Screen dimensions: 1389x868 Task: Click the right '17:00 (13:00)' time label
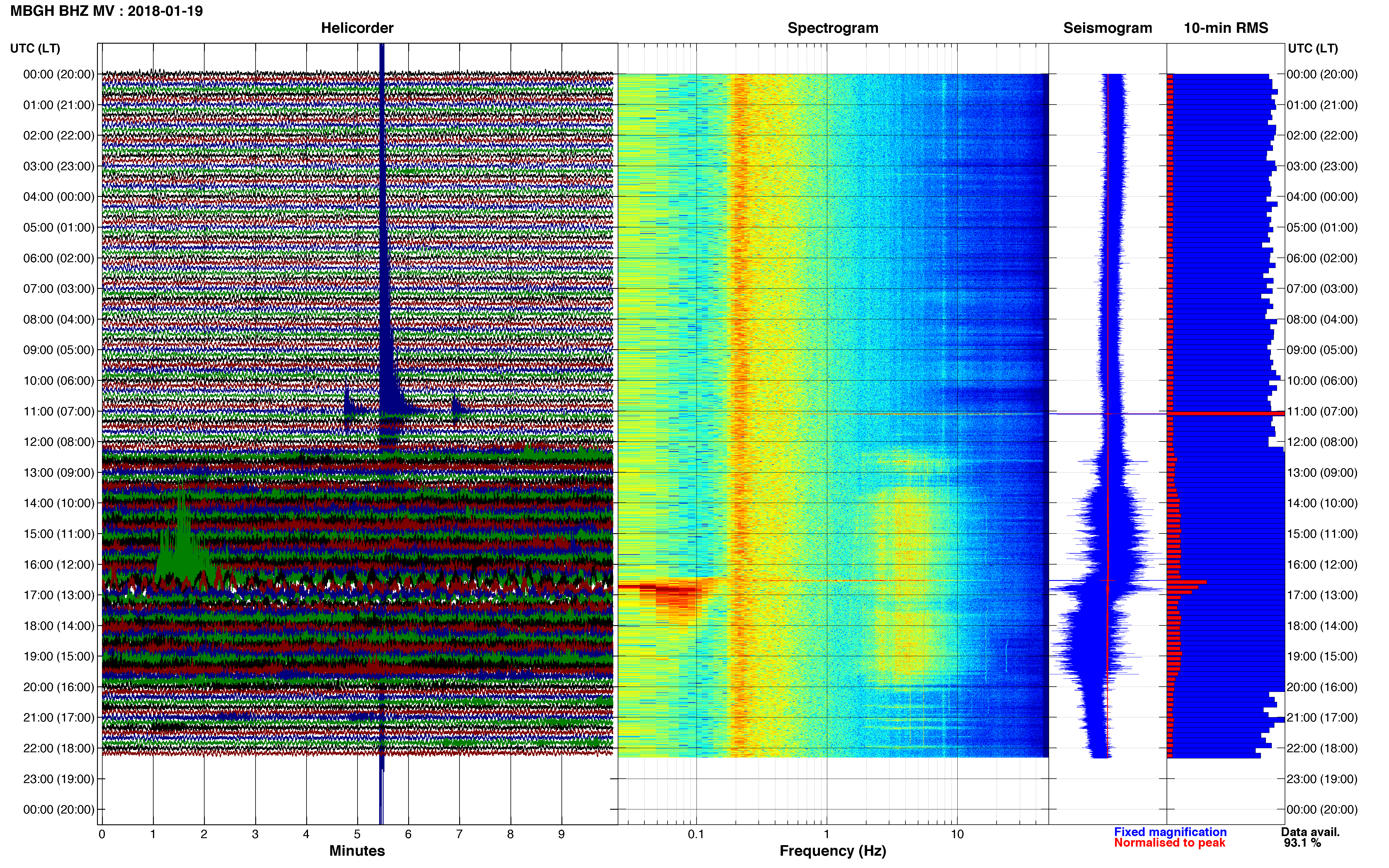tap(1322, 595)
